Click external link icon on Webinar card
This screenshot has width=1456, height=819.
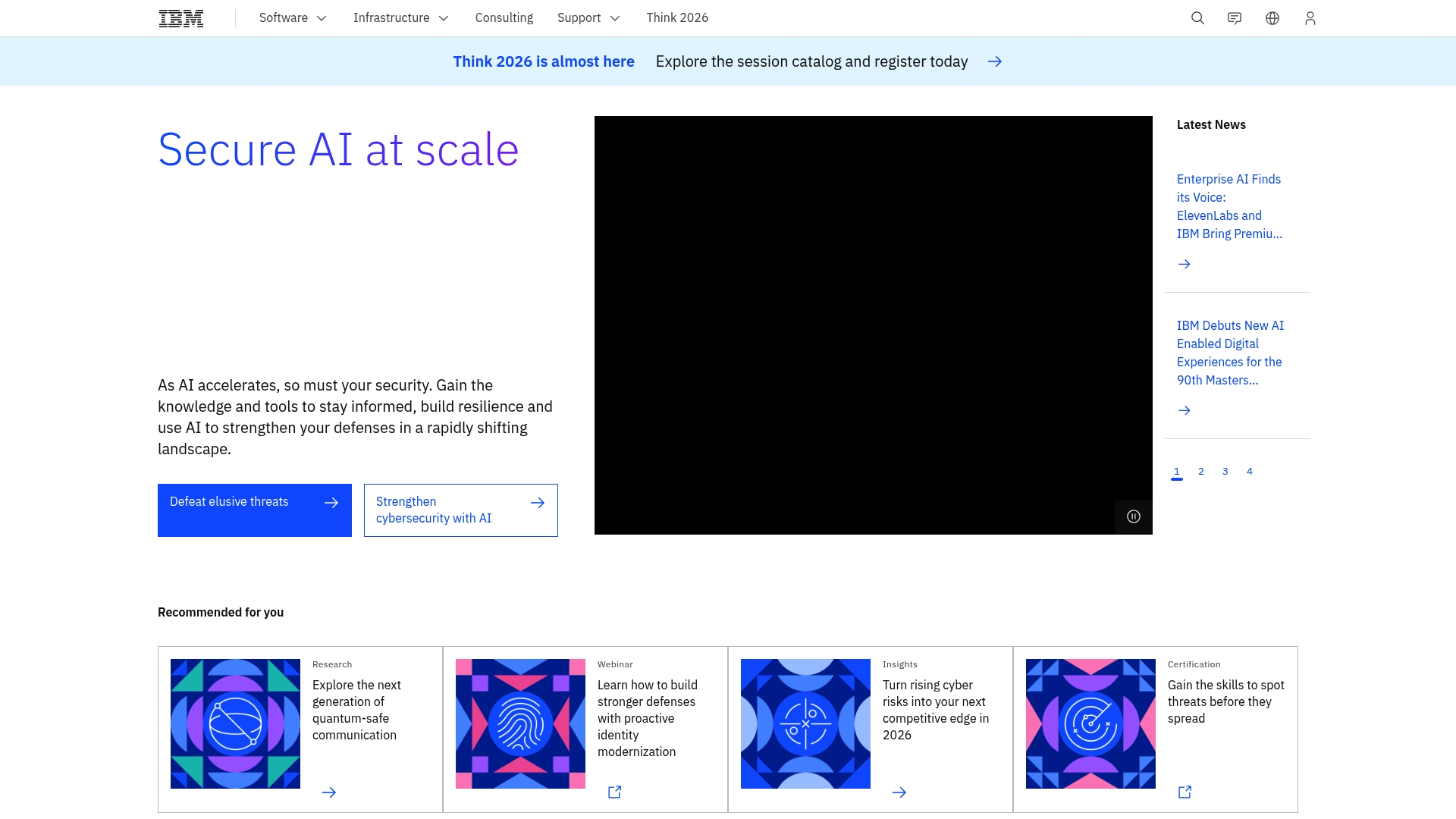pyautogui.click(x=614, y=792)
